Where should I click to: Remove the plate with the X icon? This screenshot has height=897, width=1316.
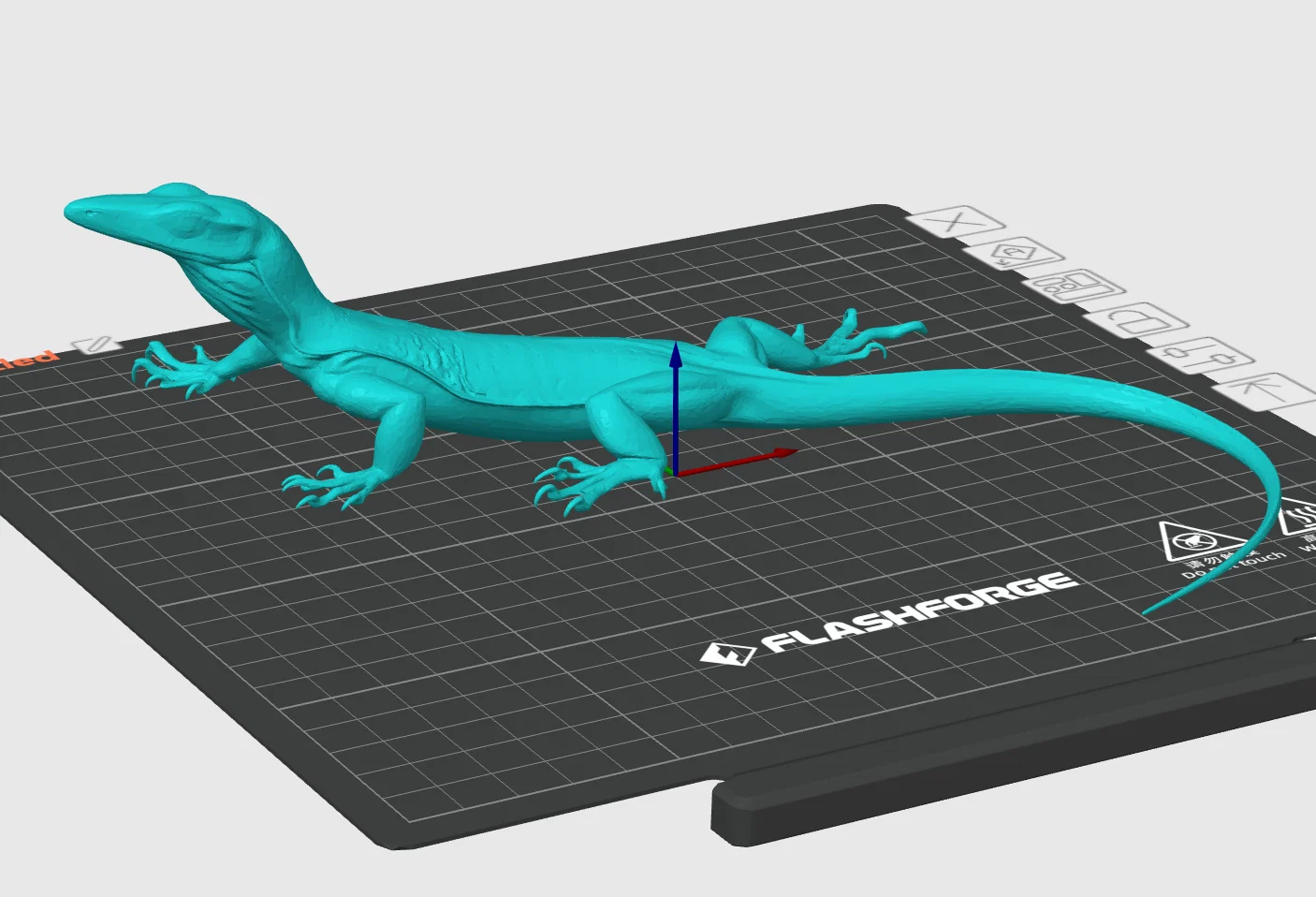click(x=955, y=223)
